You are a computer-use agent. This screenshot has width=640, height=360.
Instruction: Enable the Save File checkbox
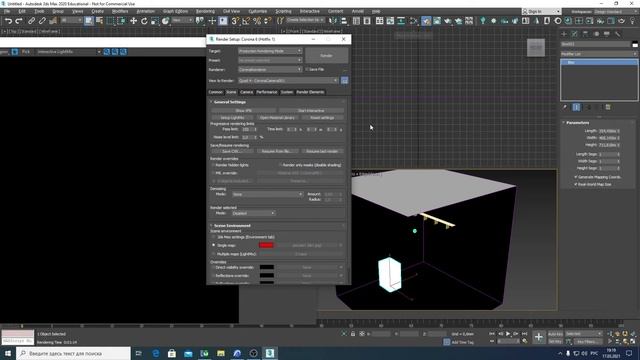[x=307, y=69]
